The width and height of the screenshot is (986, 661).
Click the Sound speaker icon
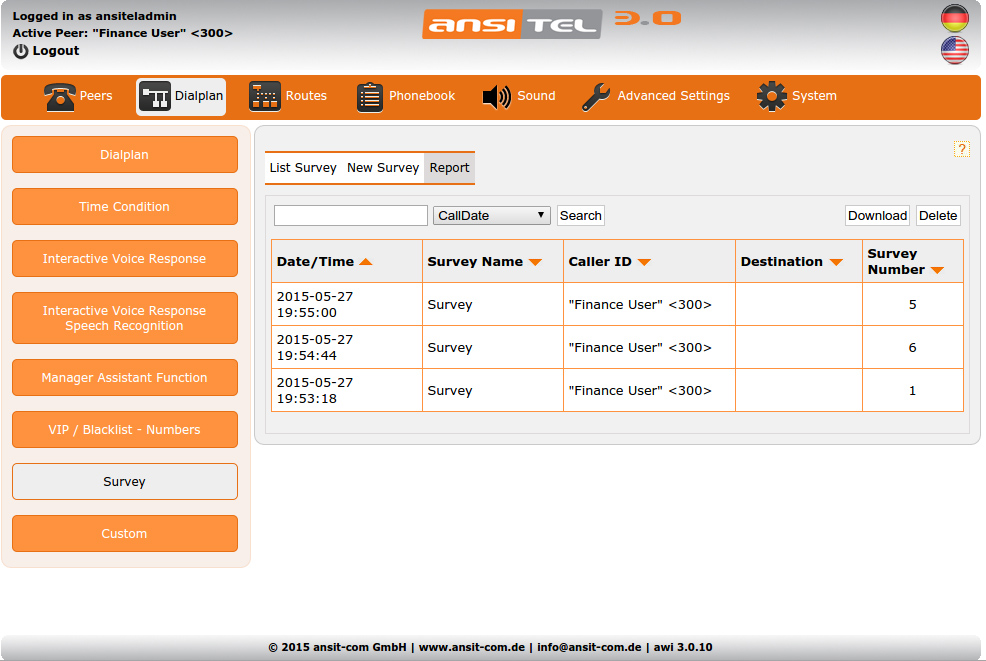point(497,97)
